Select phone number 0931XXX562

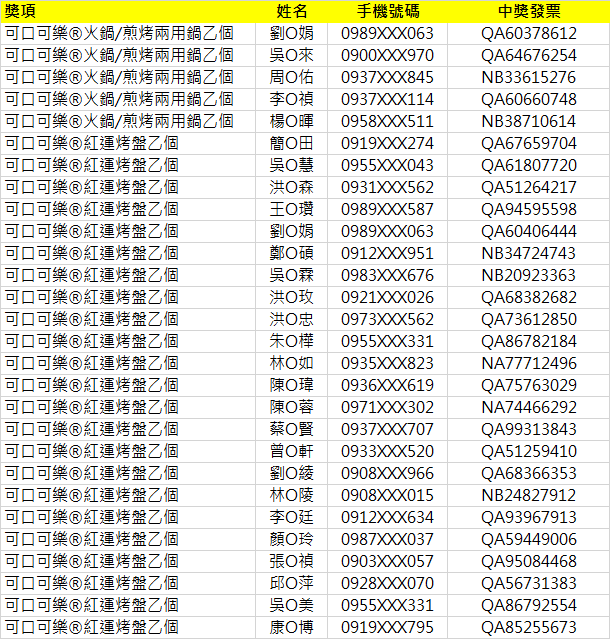pos(387,187)
